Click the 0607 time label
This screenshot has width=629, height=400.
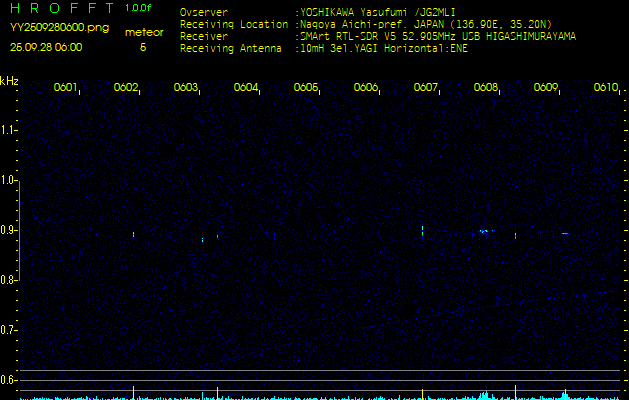pos(426,87)
